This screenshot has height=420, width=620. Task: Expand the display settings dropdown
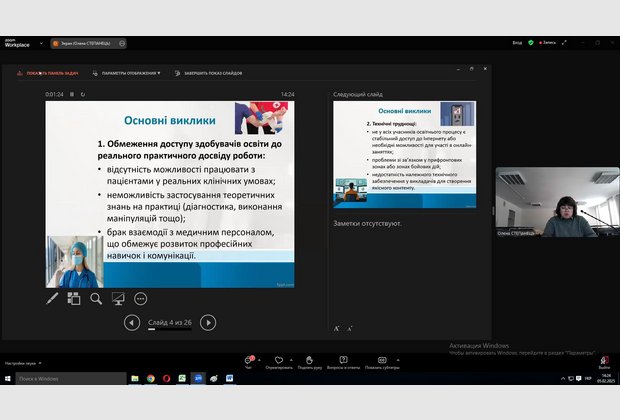tap(130, 73)
